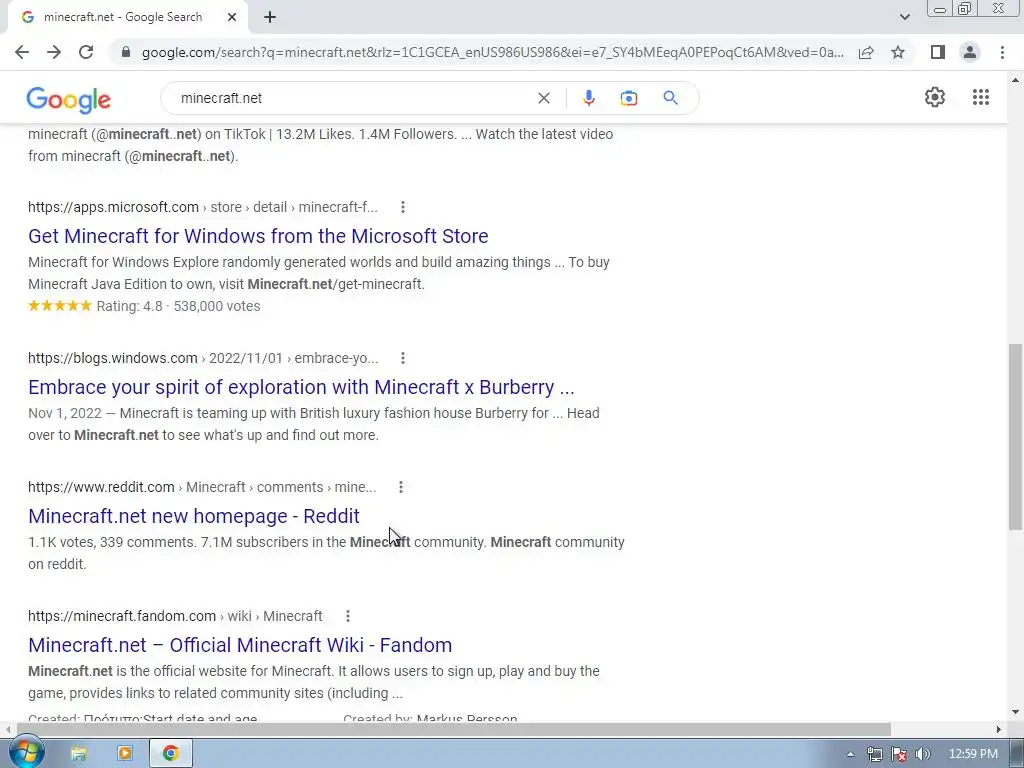The width and height of the screenshot is (1024, 768).
Task: Click the blogs.windows.com URL breadcrumb
Action: (203, 358)
